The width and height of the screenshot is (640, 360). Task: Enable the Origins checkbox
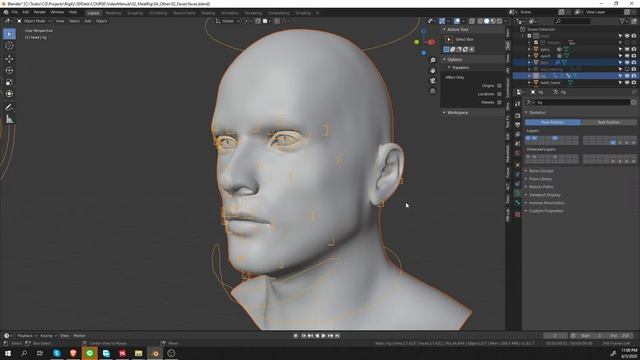point(499,86)
